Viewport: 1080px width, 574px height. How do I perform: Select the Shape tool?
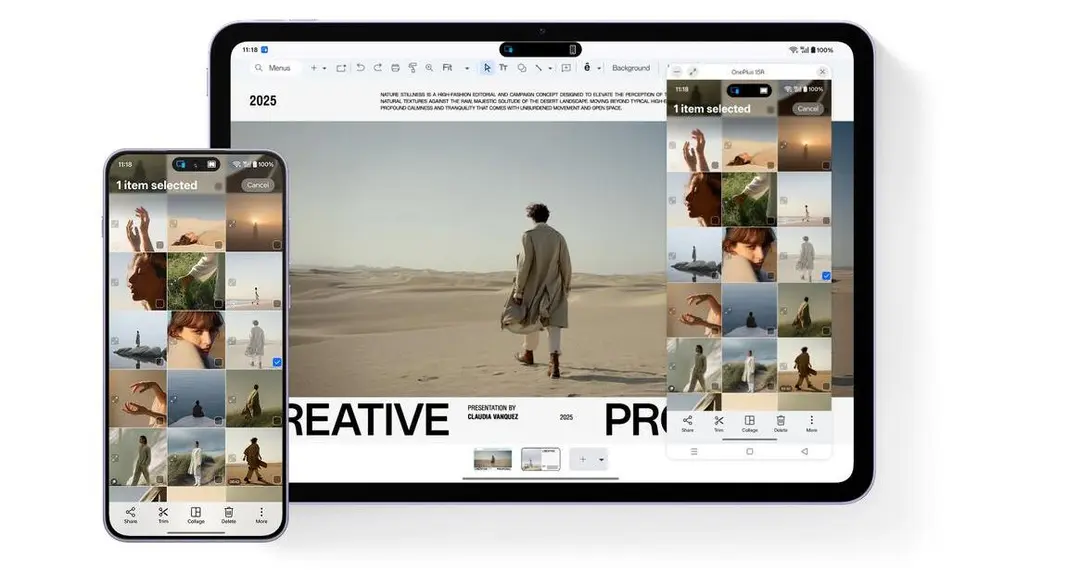click(x=521, y=68)
